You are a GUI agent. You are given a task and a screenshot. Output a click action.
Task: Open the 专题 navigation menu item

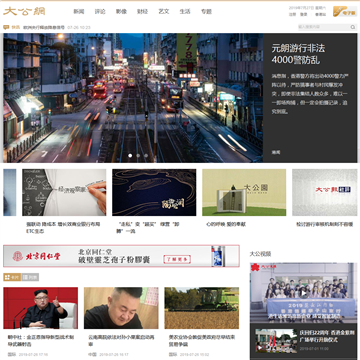point(206,12)
